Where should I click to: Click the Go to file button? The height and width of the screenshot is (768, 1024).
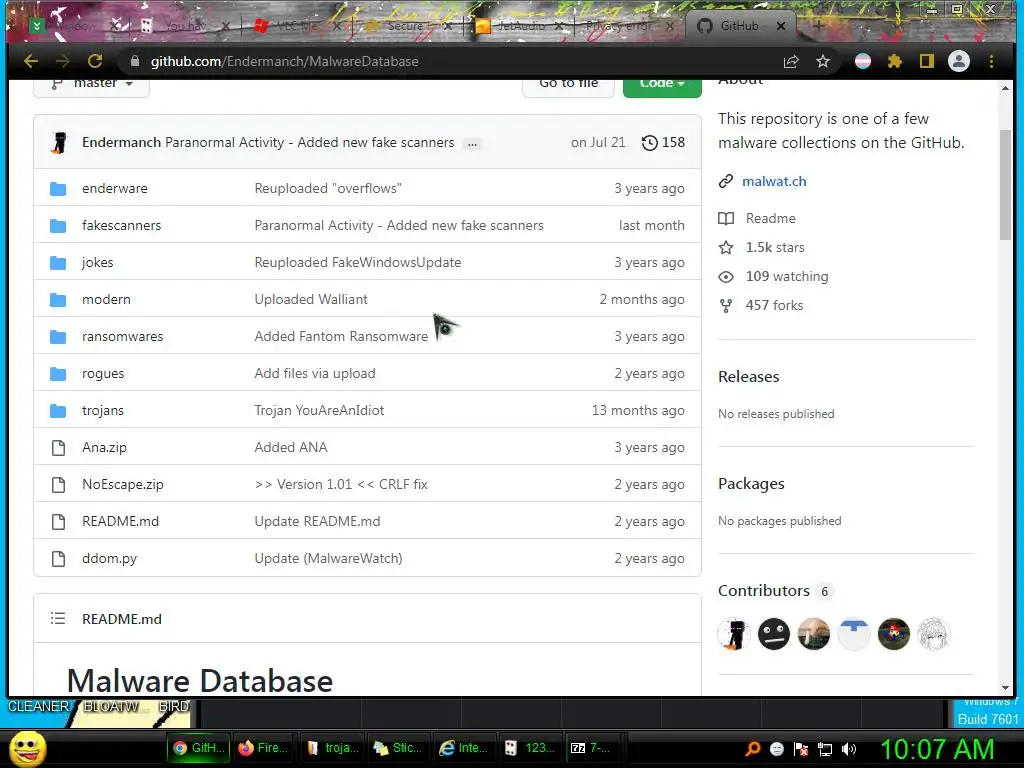pyautogui.click(x=568, y=84)
